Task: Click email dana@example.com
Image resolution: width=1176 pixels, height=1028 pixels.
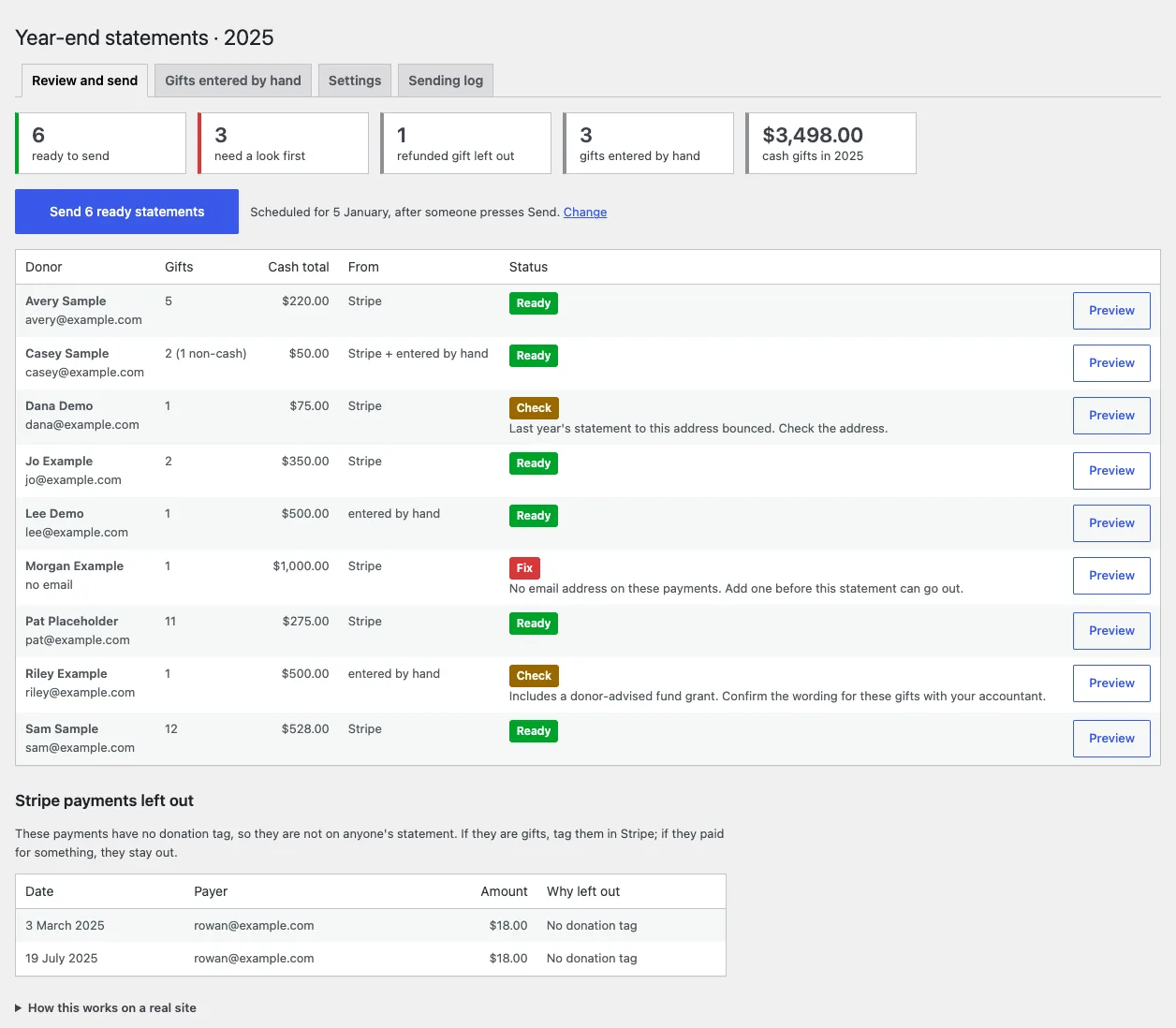Action: 82,425
